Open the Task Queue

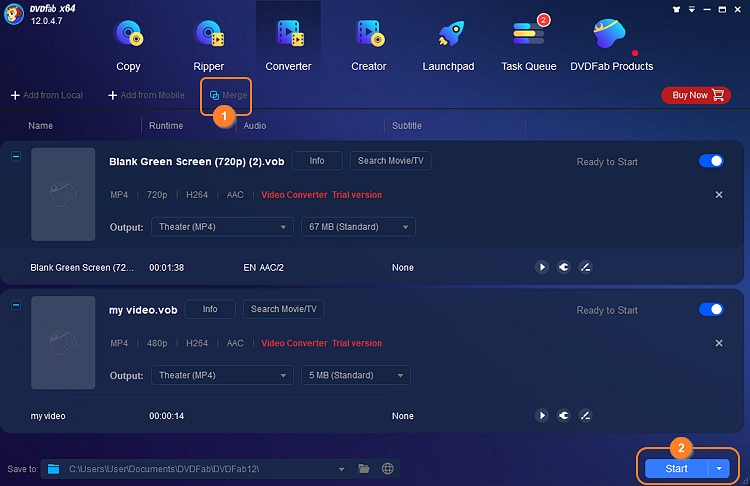529,45
